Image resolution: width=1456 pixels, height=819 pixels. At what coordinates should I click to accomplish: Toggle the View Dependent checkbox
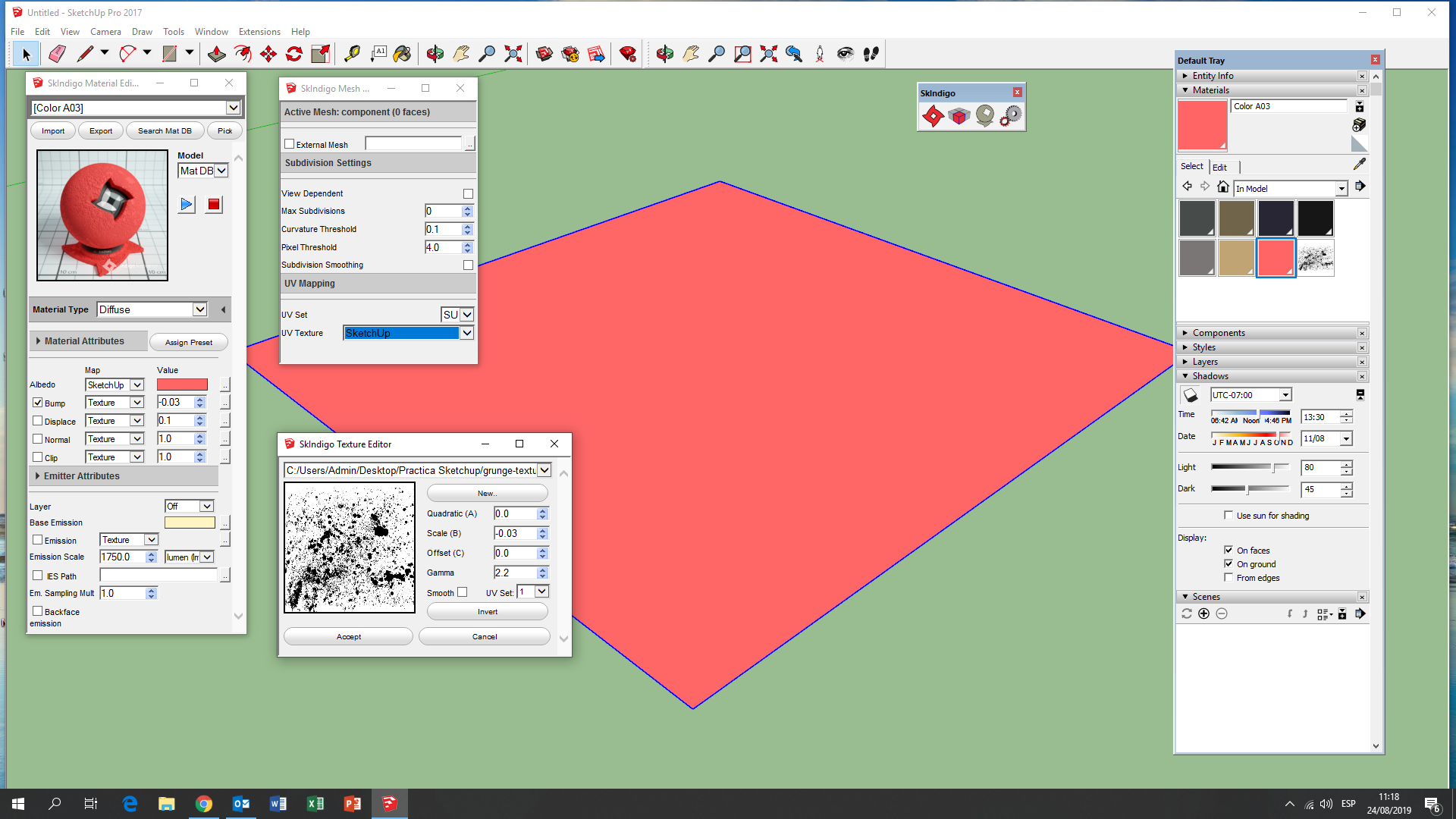tap(468, 194)
